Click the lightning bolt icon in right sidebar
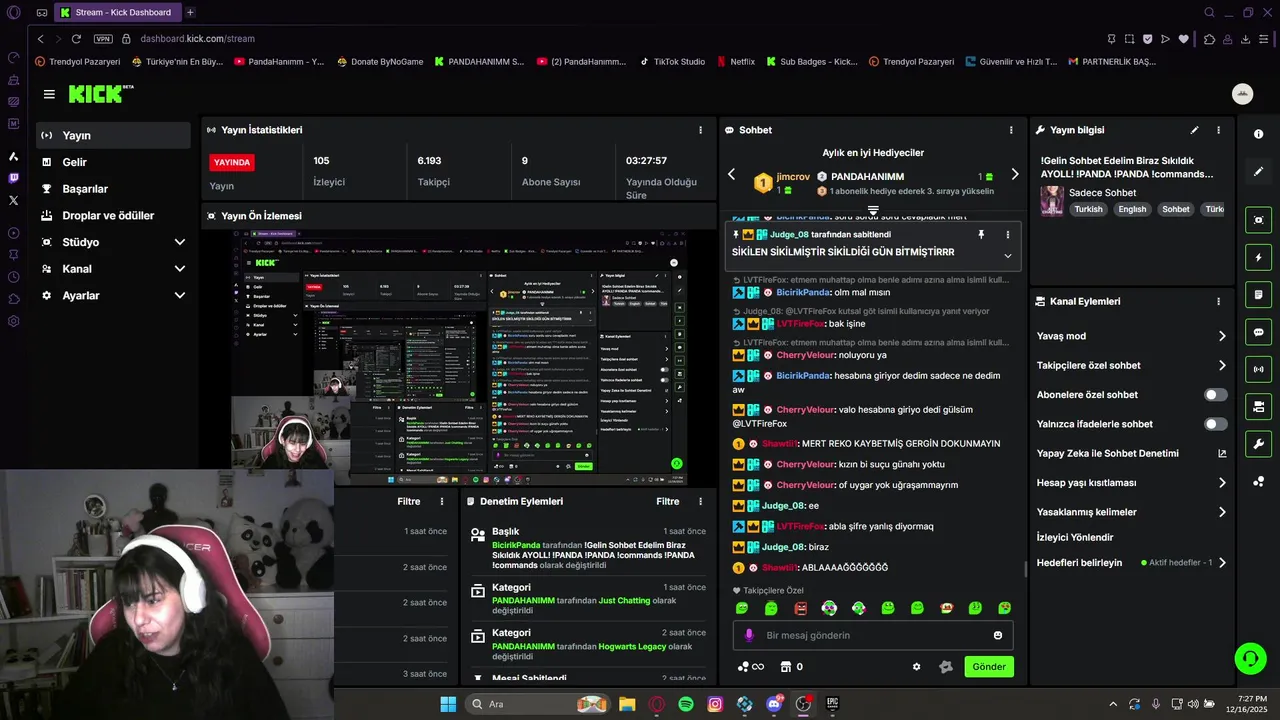The image size is (1280, 720). coord(1258,257)
